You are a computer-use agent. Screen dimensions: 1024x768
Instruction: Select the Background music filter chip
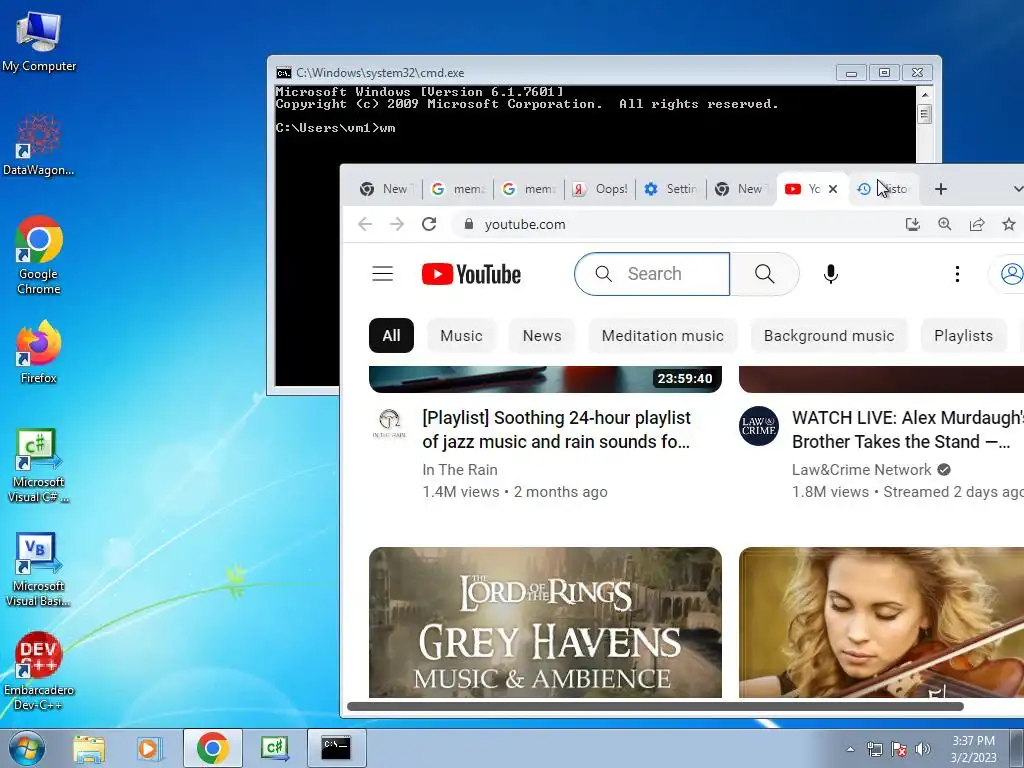click(x=829, y=336)
